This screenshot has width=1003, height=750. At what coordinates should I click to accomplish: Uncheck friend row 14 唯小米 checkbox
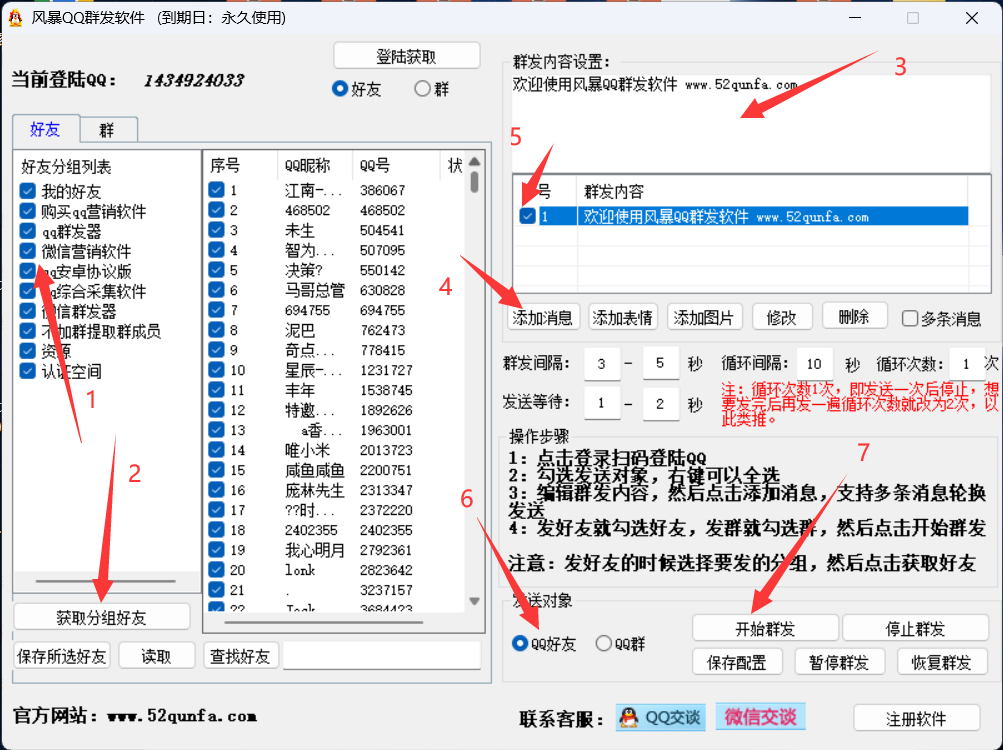point(216,450)
